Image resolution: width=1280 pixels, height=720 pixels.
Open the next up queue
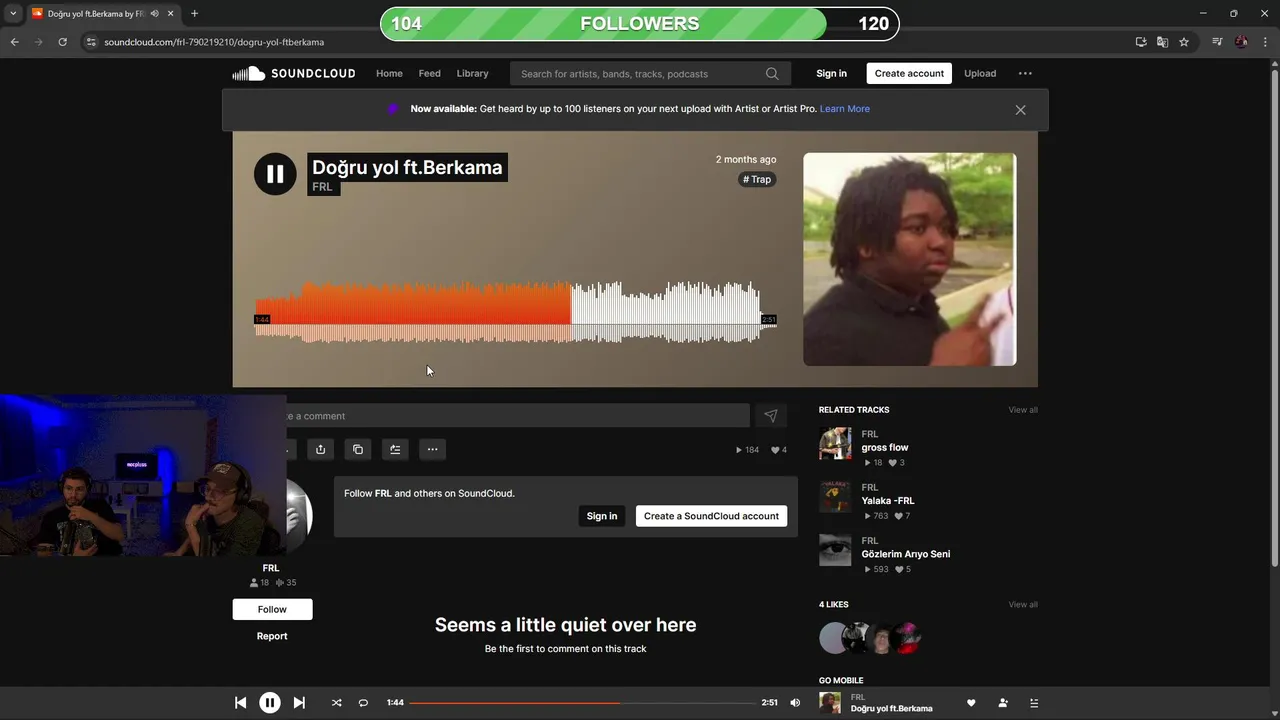(x=1034, y=703)
